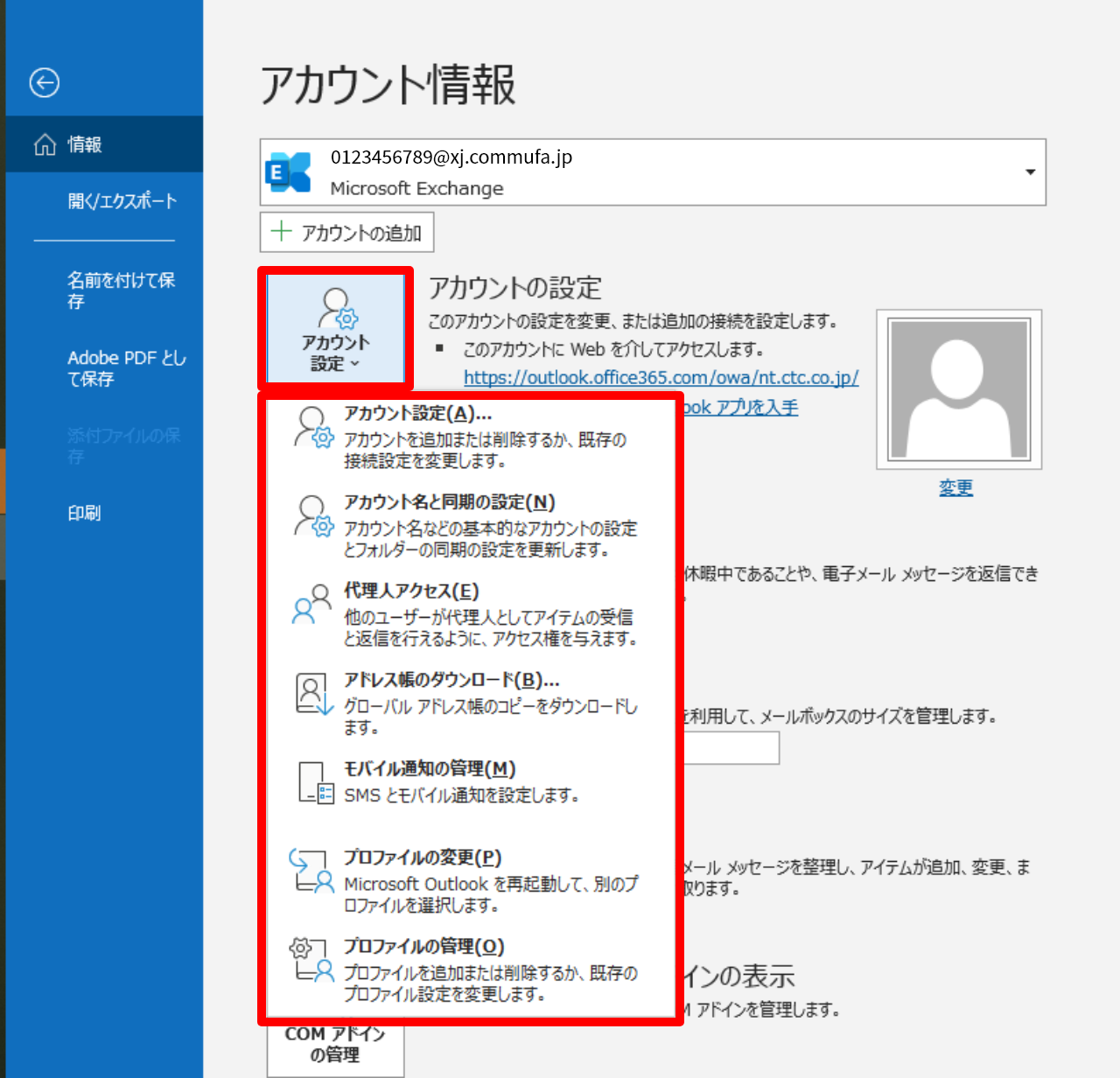Open the outlook.office365.com OWA link
Image resolution: width=1120 pixels, height=1078 pixels.
pyautogui.click(x=661, y=378)
